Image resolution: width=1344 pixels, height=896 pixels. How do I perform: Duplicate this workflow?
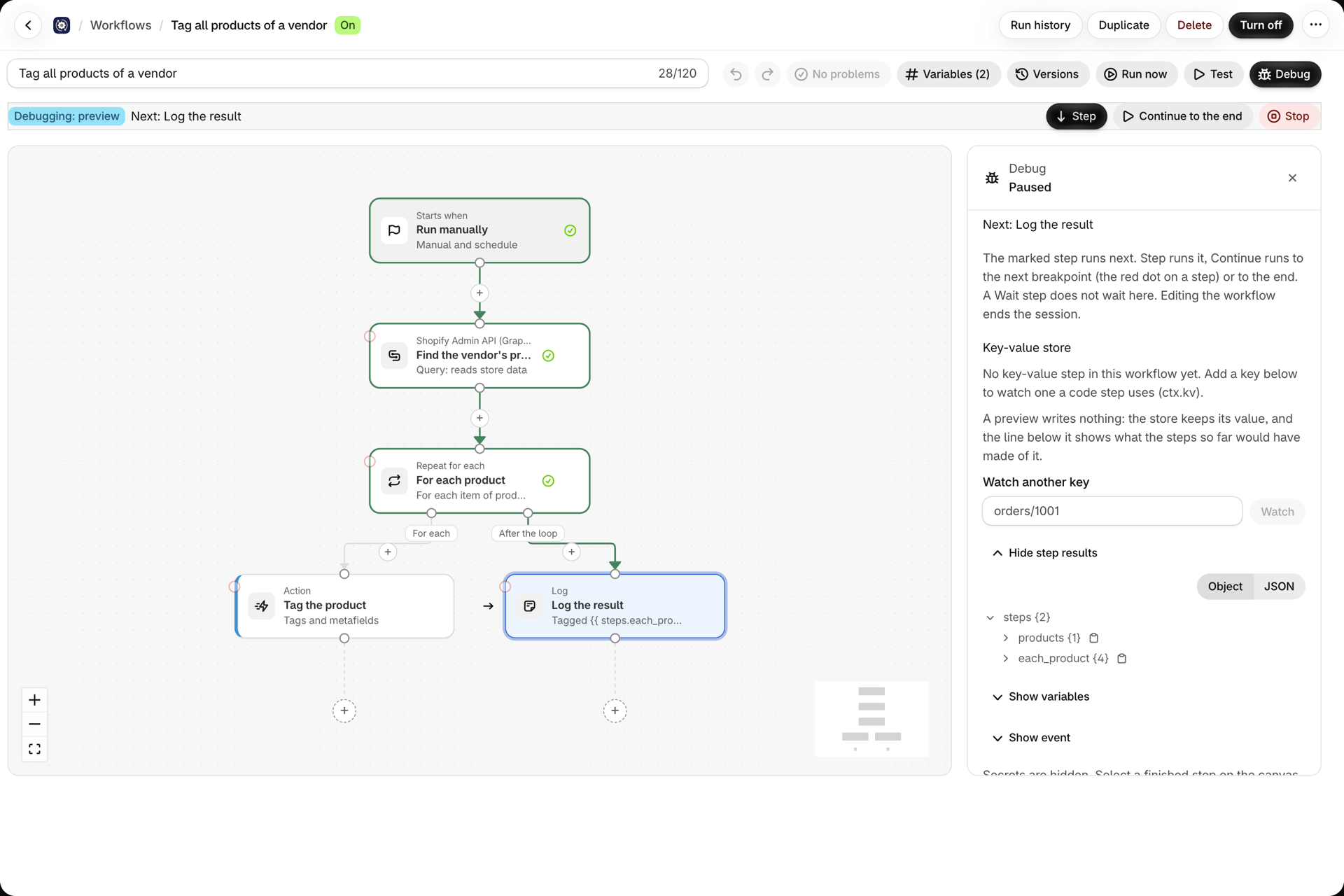[1123, 25]
